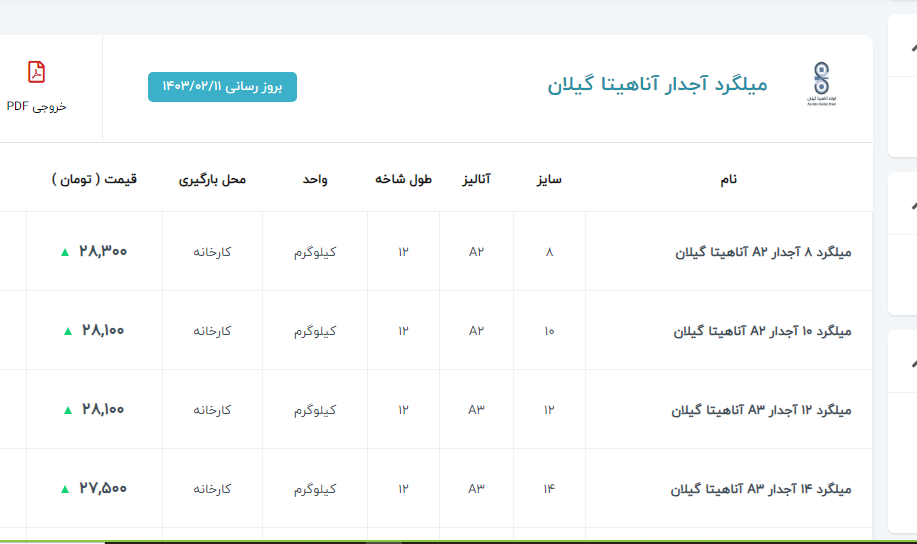Click the بروز رسانی ۱۴۰۳/۰۲/۱۱ update badge
917x544 pixels.
pos(222,87)
